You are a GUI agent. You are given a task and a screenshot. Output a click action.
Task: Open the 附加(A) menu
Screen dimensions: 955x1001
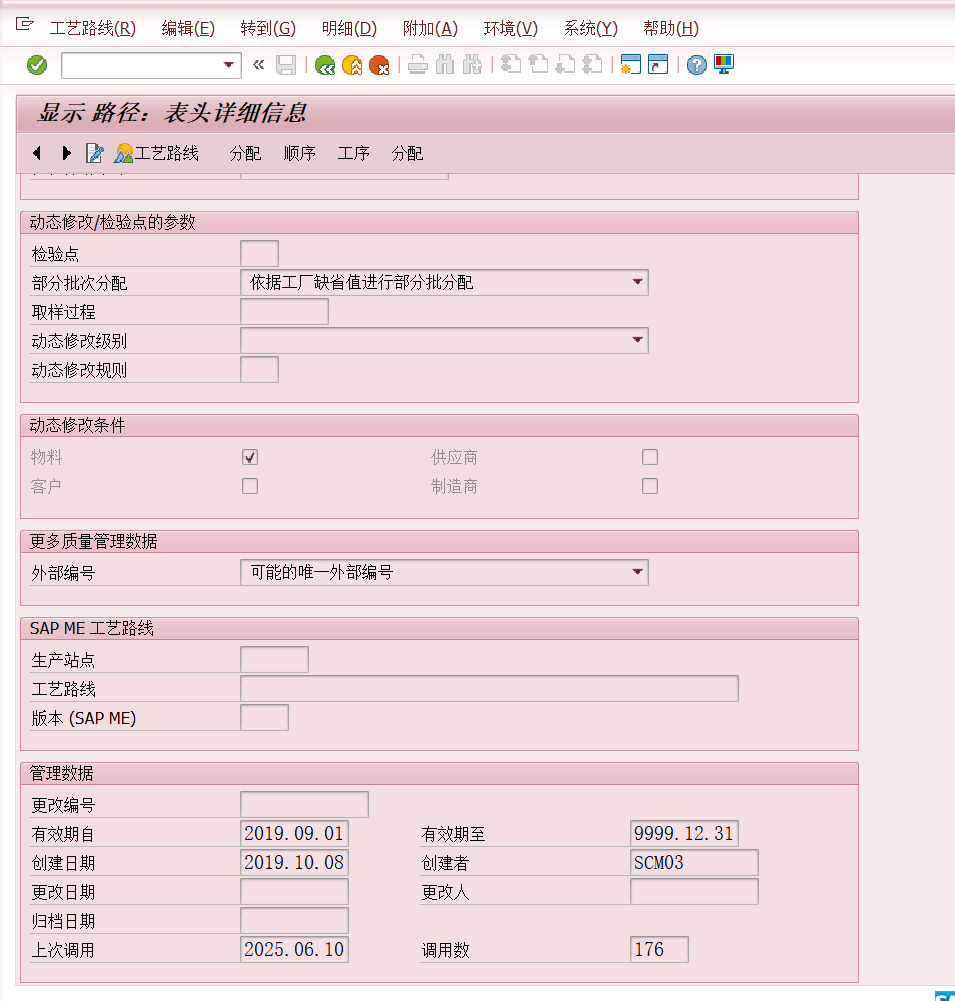pos(430,29)
